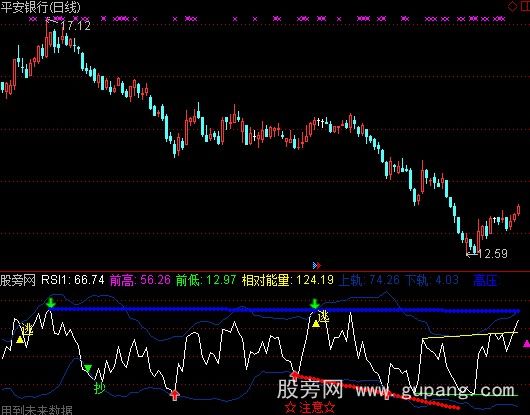The image size is (530, 415).
Task: Click the blue 高压 label
Action: point(485,280)
